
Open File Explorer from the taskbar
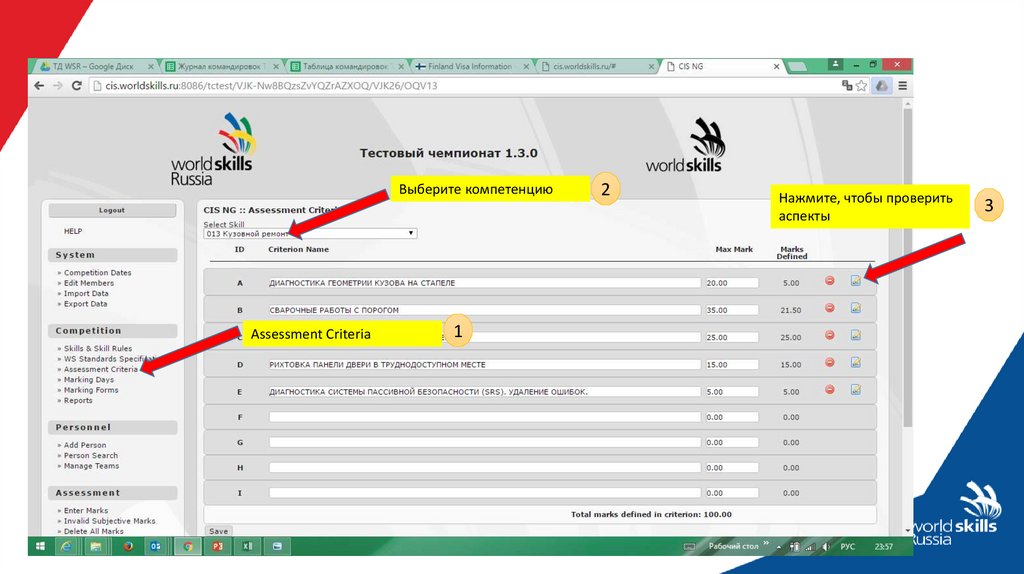click(95, 547)
